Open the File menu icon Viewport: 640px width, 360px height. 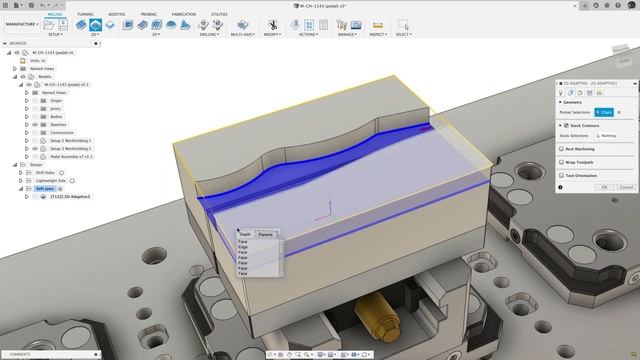click(x=16, y=6)
